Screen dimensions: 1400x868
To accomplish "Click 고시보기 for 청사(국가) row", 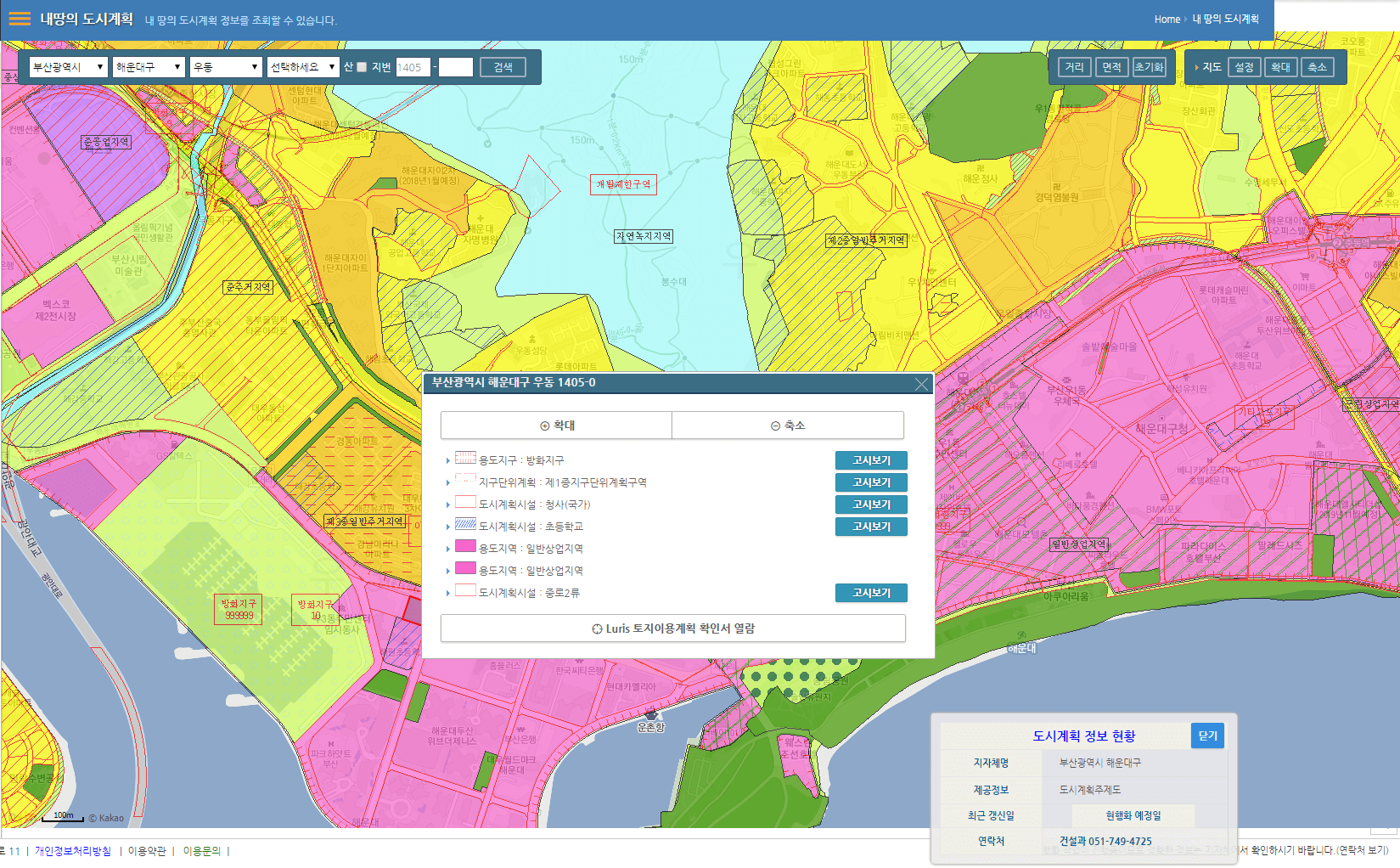I will (871, 504).
